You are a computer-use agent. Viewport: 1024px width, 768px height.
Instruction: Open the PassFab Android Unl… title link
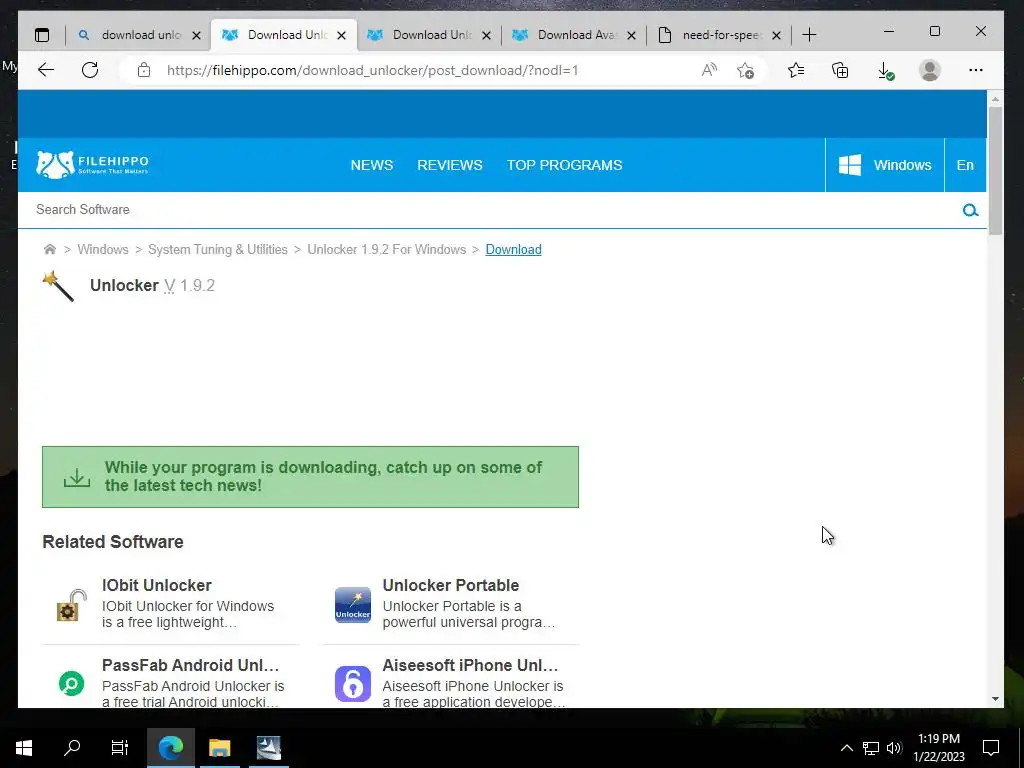coord(190,665)
